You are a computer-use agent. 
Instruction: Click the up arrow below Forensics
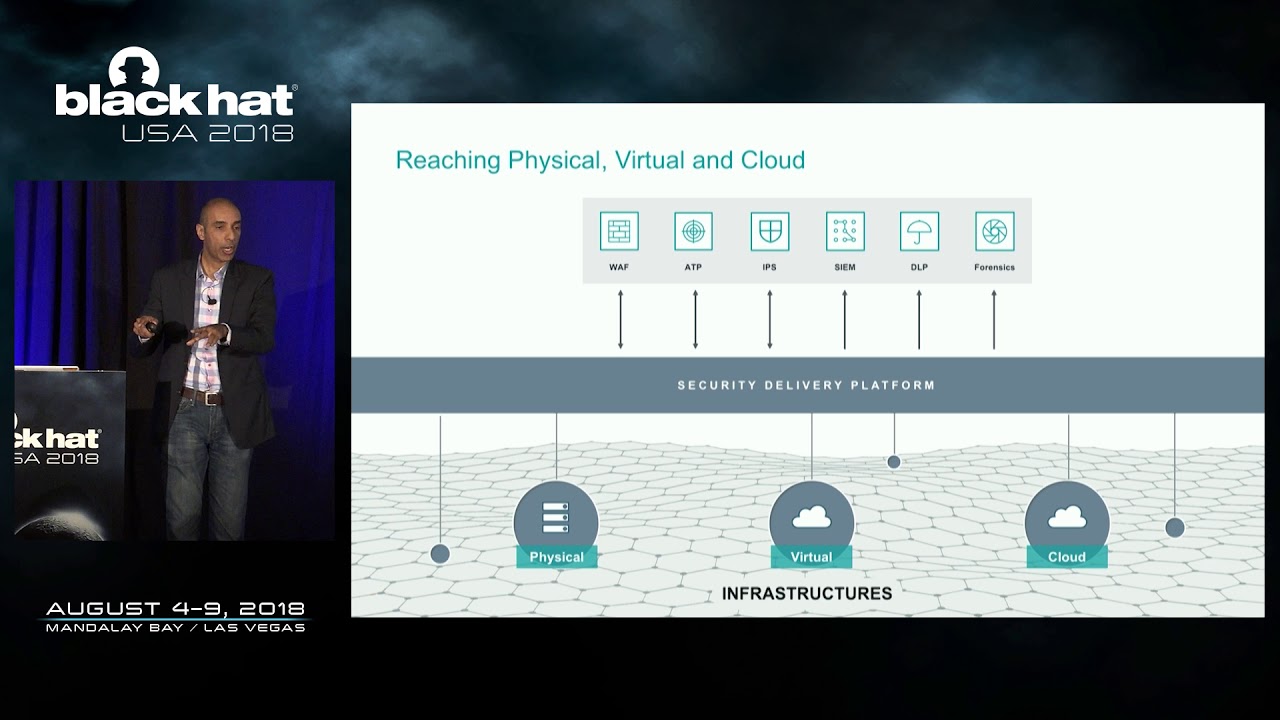click(994, 319)
